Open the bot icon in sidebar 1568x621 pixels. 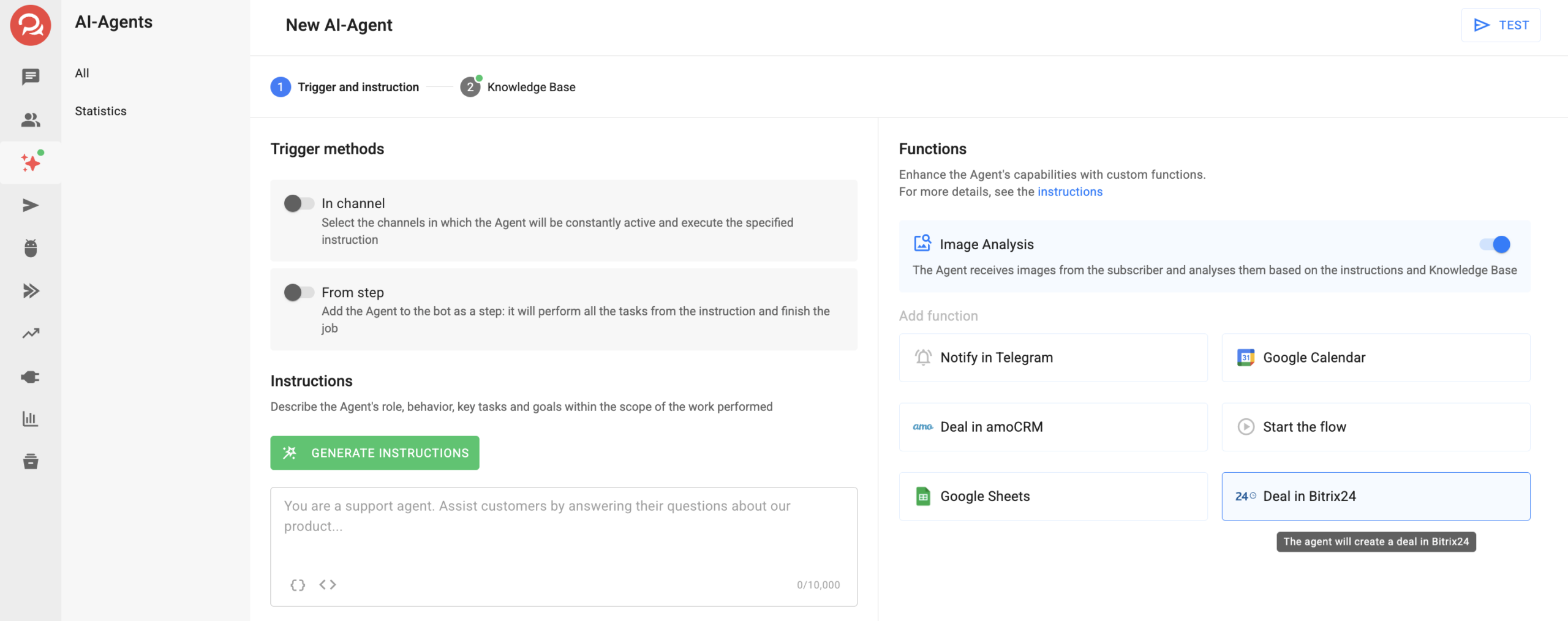(30, 248)
